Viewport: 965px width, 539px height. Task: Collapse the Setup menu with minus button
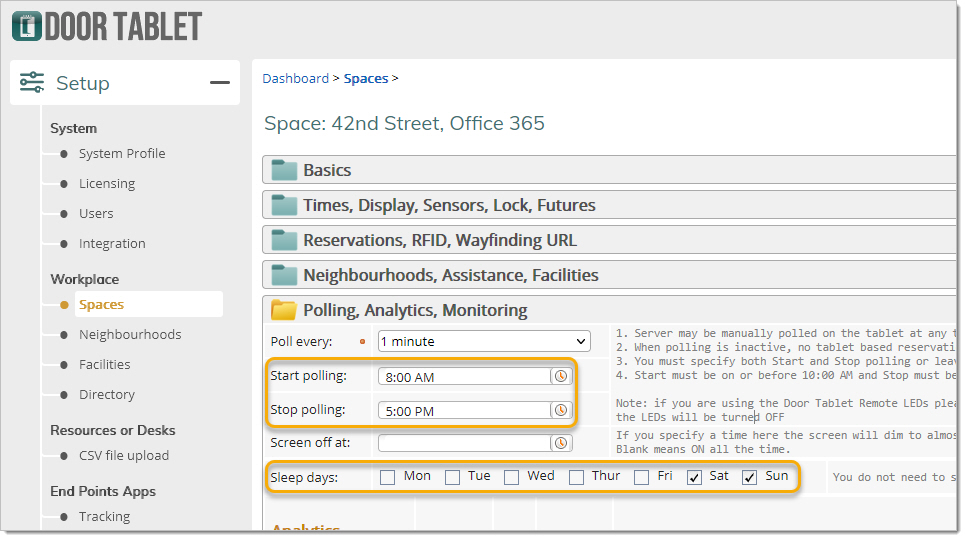click(220, 83)
